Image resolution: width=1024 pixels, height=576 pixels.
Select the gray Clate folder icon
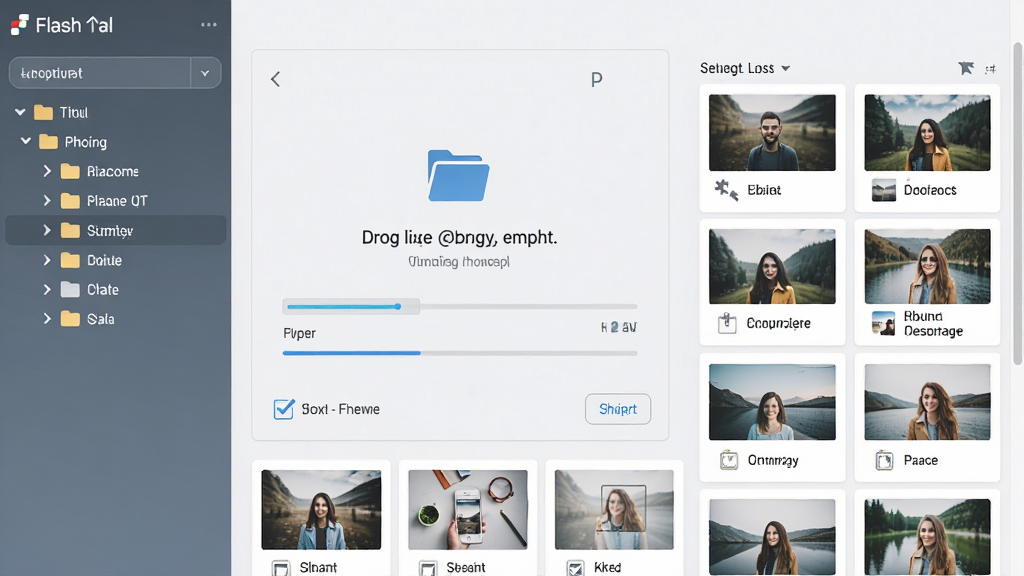click(x=70, y=289)
